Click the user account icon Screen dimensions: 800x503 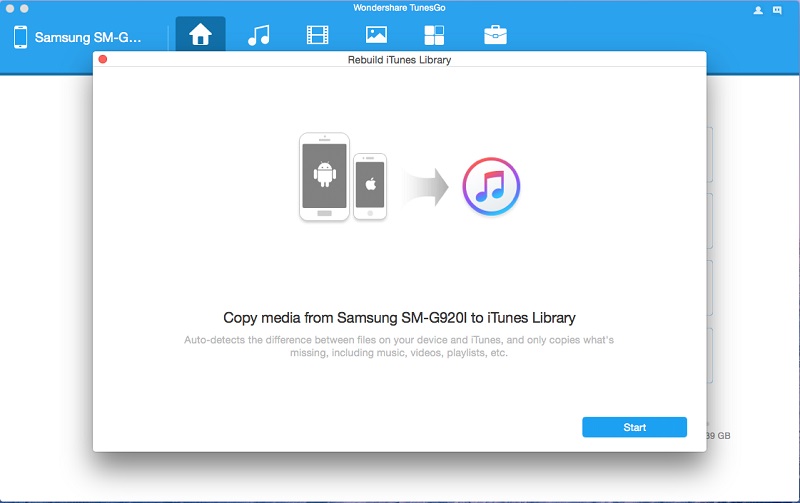758,11
